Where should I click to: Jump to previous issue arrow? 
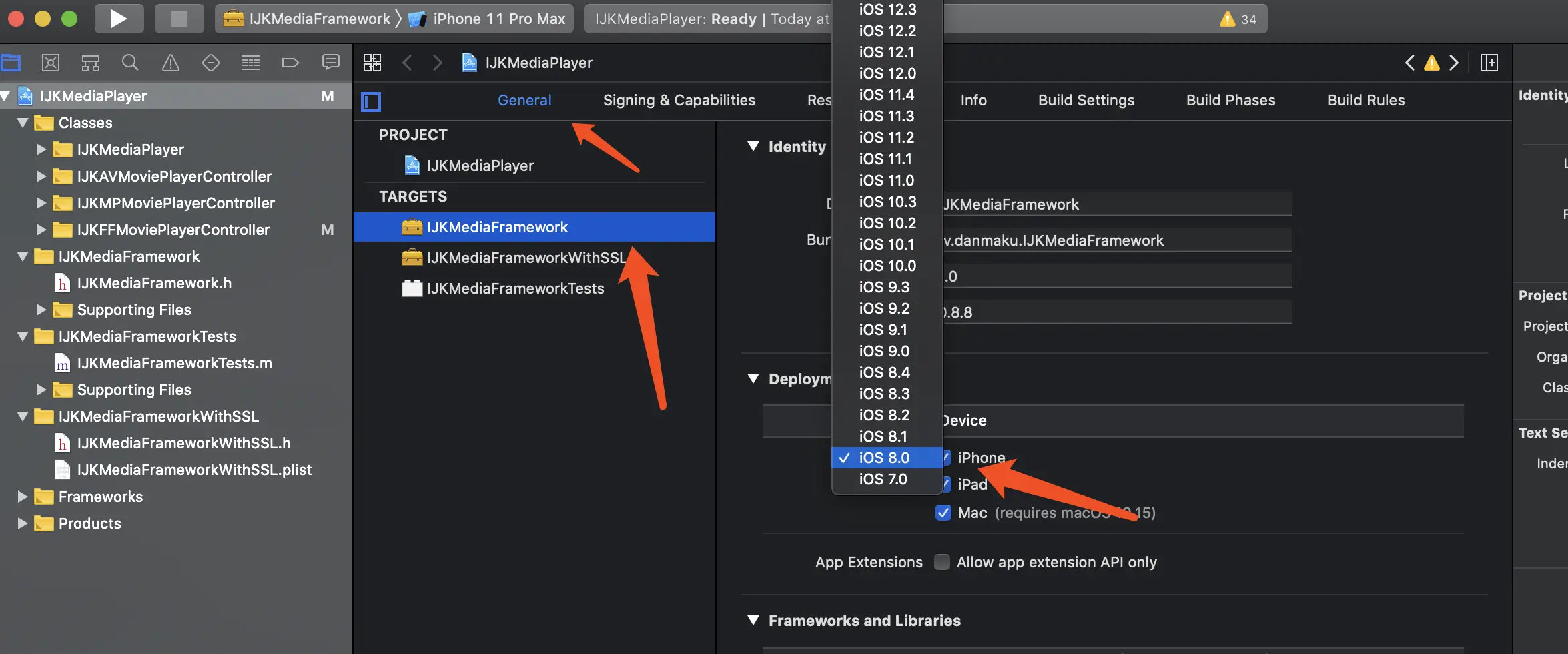[1409, 63]
